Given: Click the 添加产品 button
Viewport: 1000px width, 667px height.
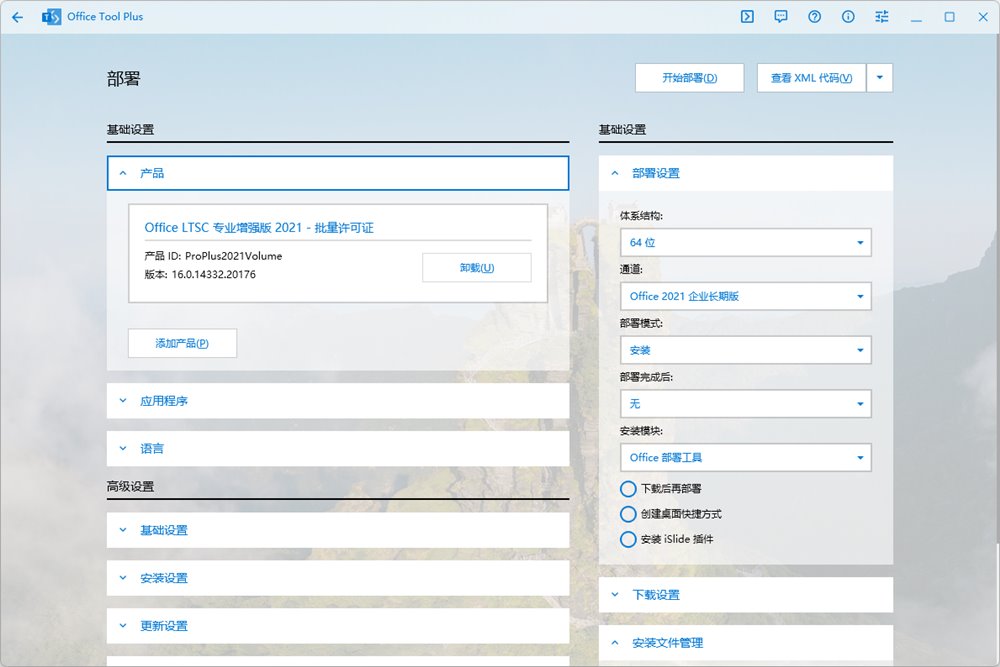Looking at the screenshot, I should pyautogui.click(x=182, y=343).
